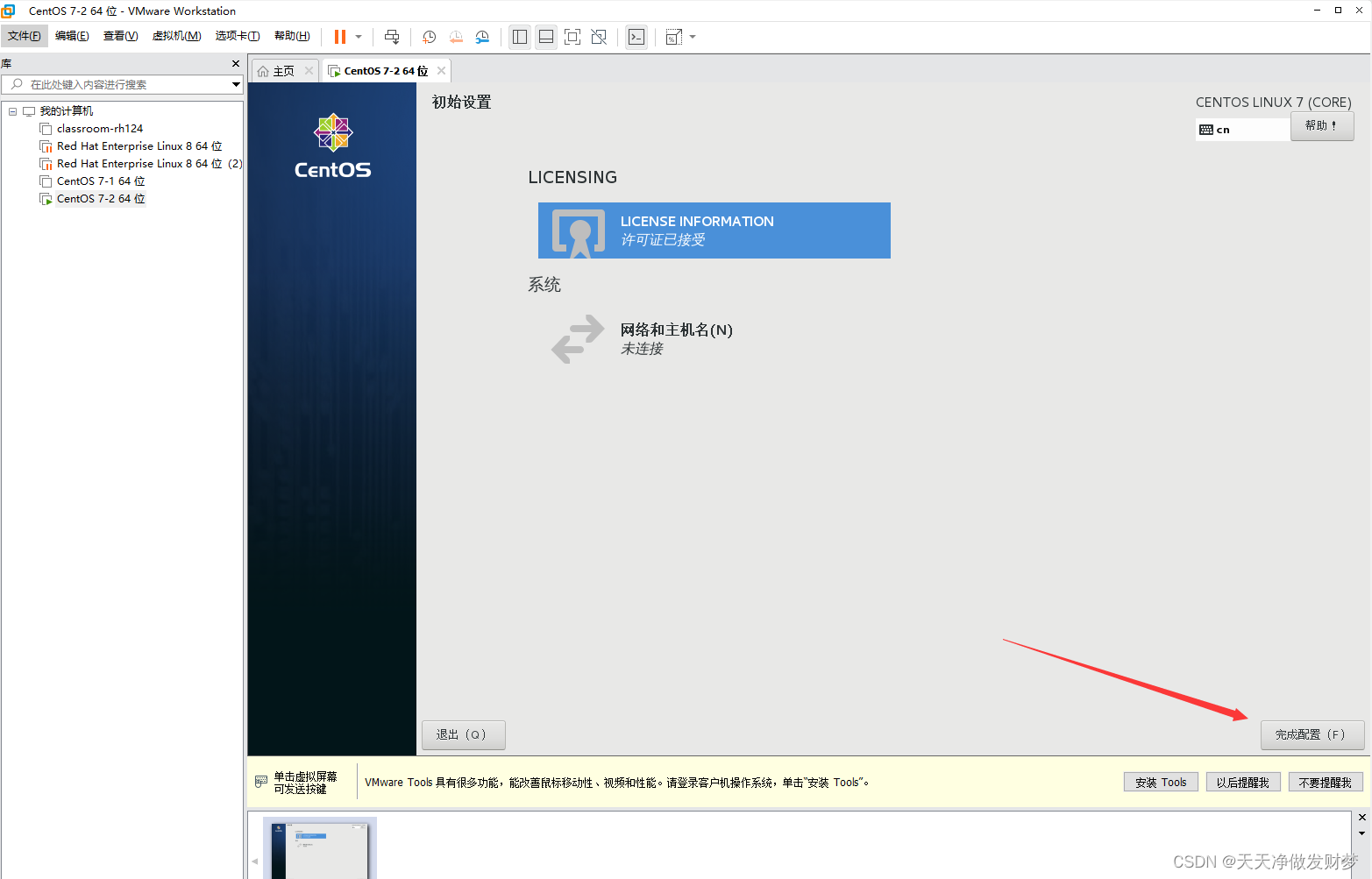1372x879 pixels.
Task: Open the 选项卡(T) menu
Action: (238, 36)
